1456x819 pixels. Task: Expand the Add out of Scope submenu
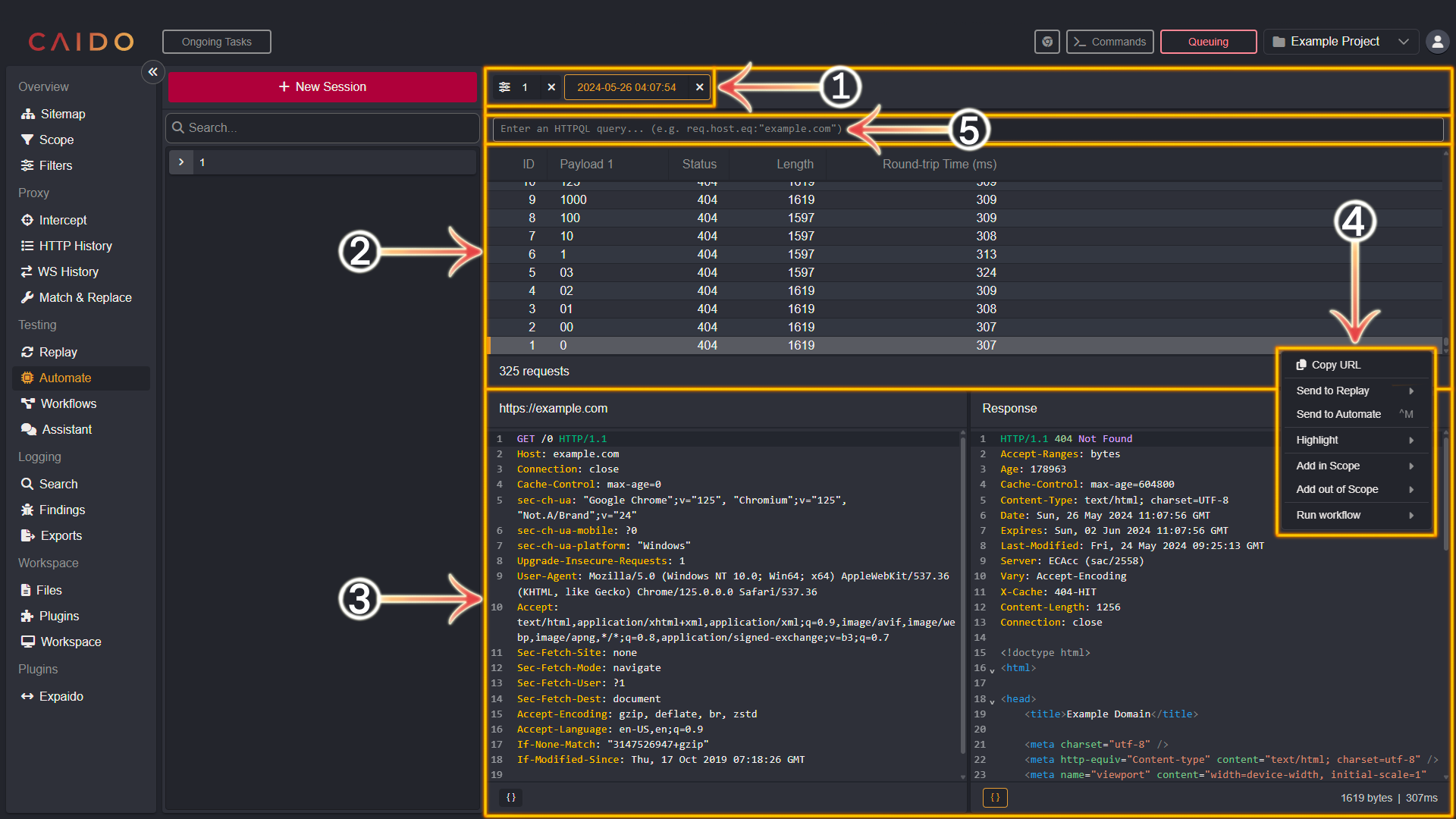[x=1354, y=489]
